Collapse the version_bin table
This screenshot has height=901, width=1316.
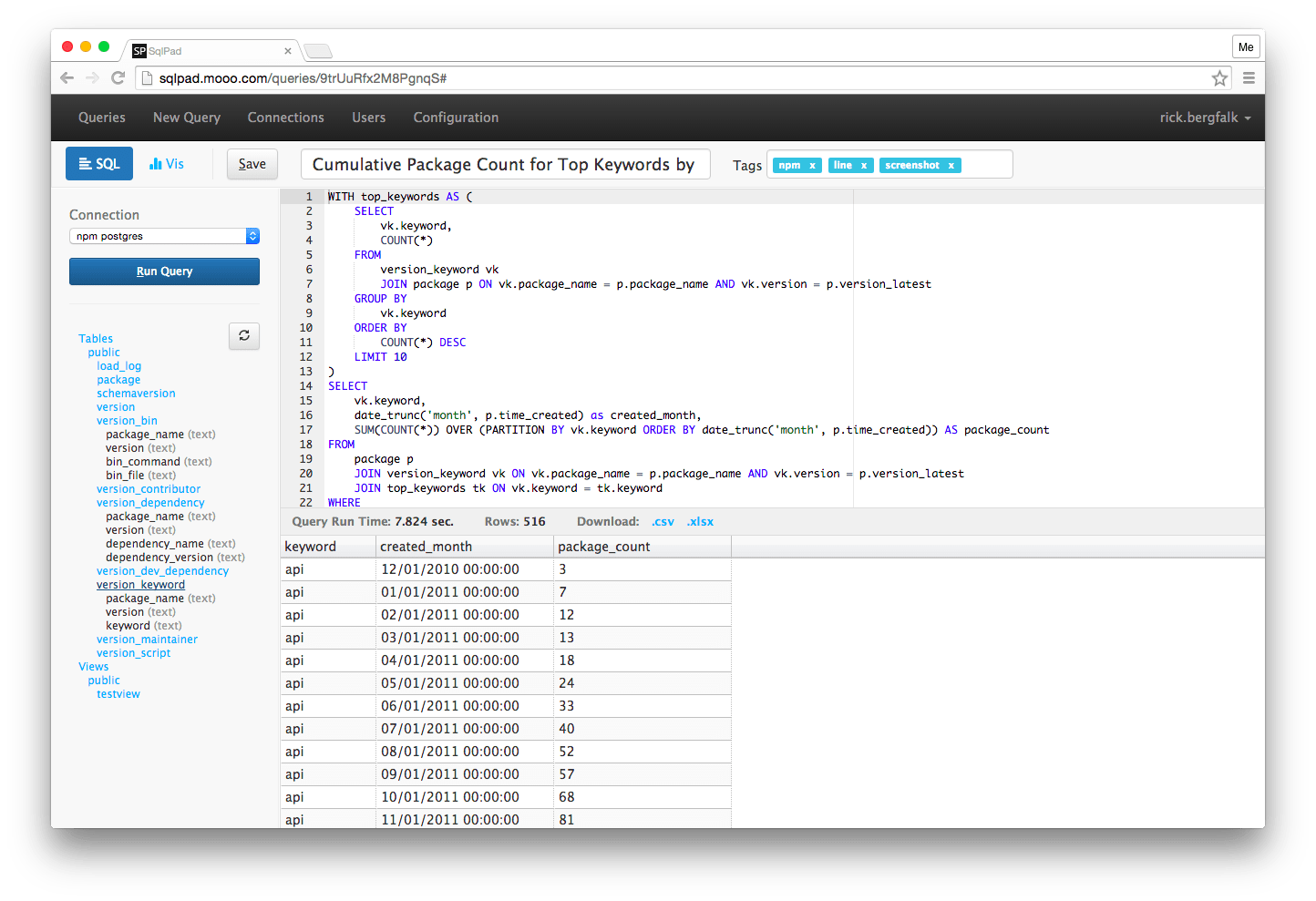127,421
